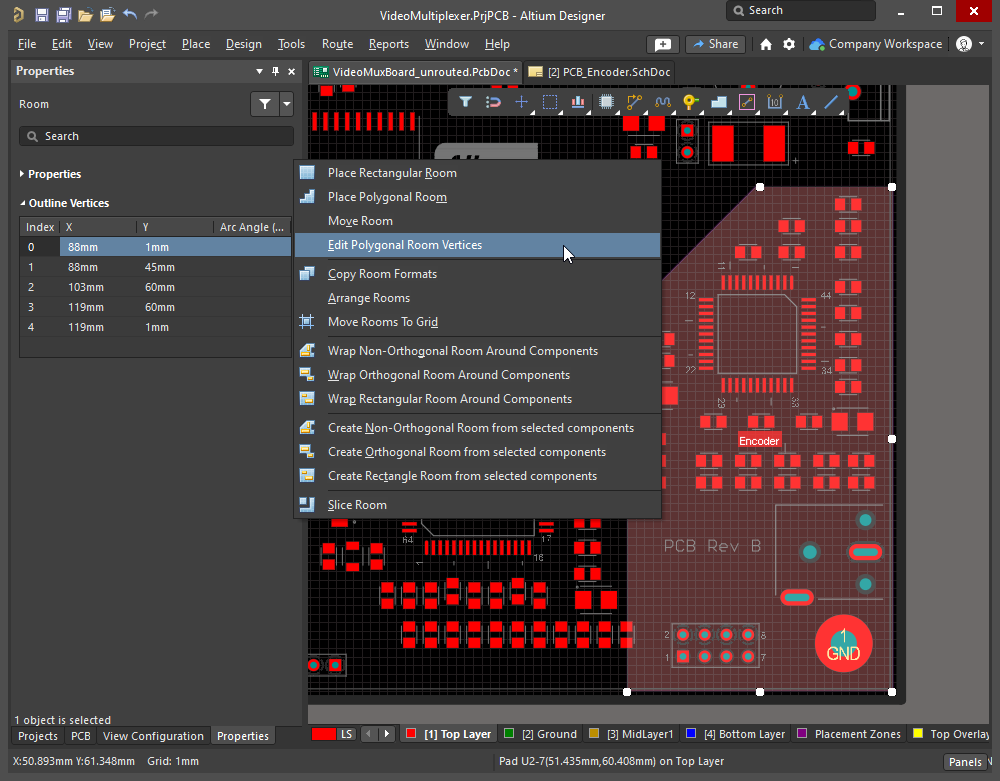Click the selection filter funnel in Active Bar

pyautogui.click(x=466, y=102)
